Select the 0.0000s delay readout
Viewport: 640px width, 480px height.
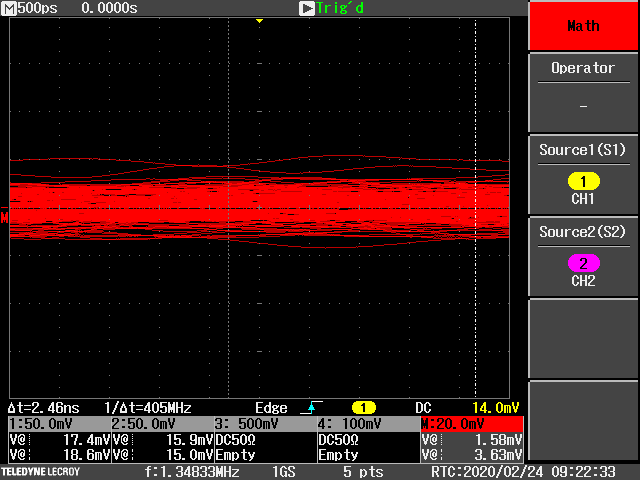pos(109,8)
